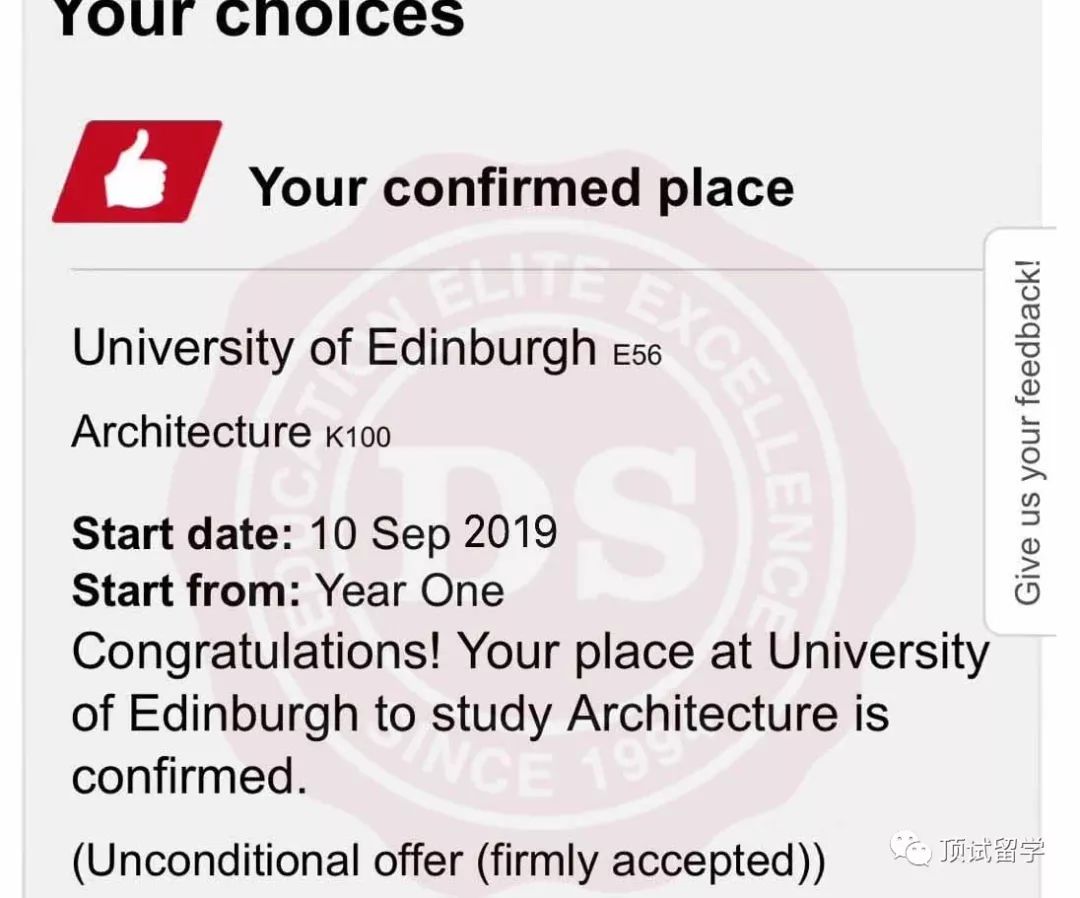Viewport: 1080px width, 898px height.
Task: Click the 'Your choices' page title
Action: coord(258,18)
